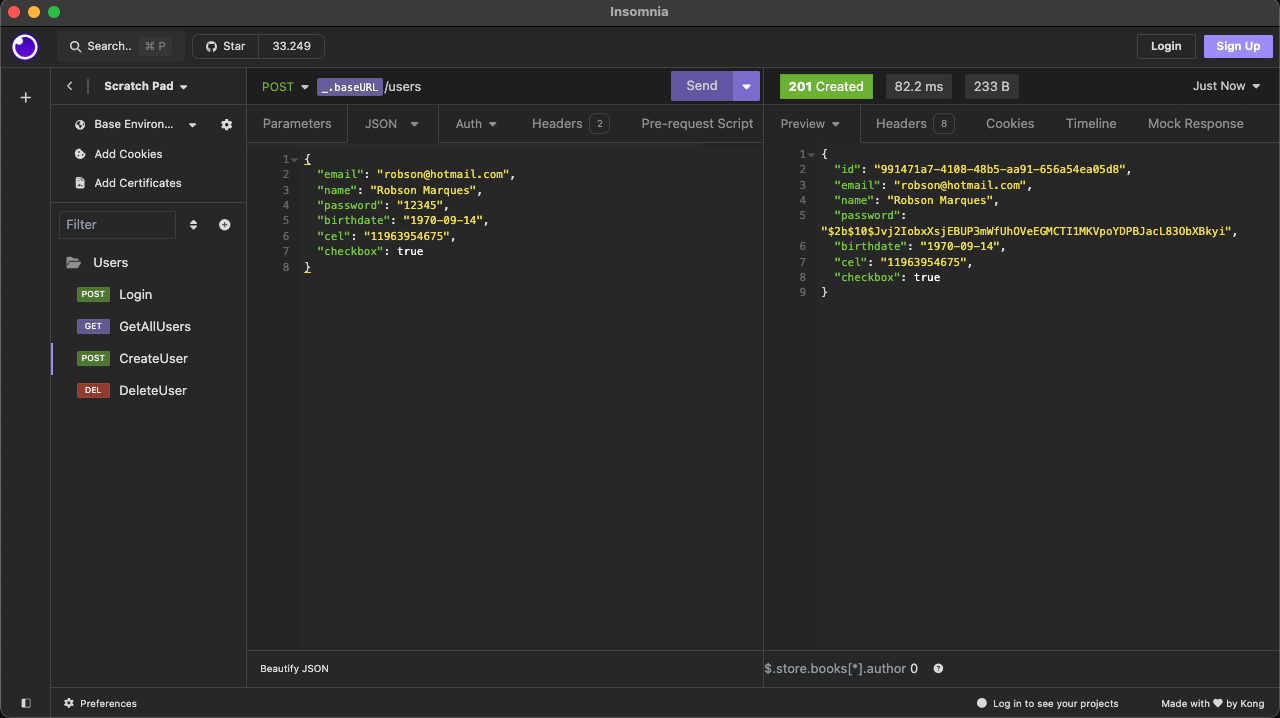This screenshot has height=718, width=1280.
Task: Click the certificate file icon
Action: (80, 183)
